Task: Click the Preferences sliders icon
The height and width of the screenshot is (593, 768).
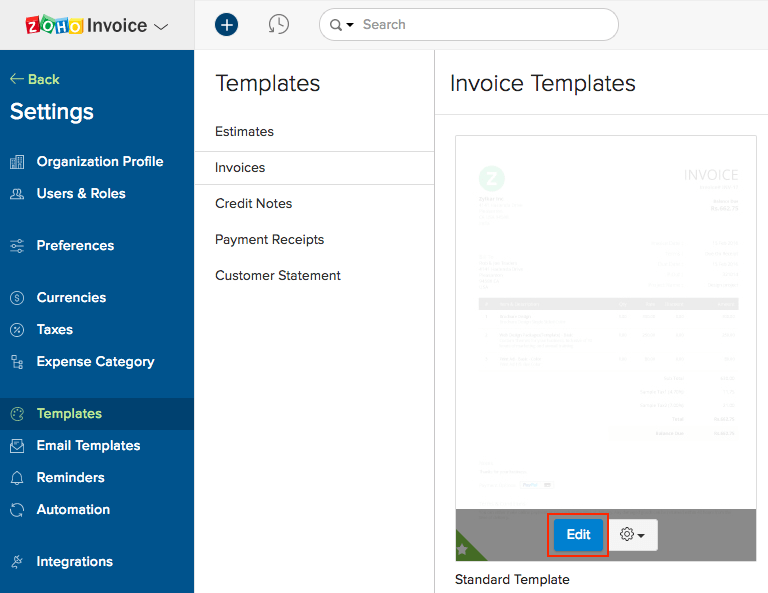Action: pyautogui.click(x=17, y=246)
